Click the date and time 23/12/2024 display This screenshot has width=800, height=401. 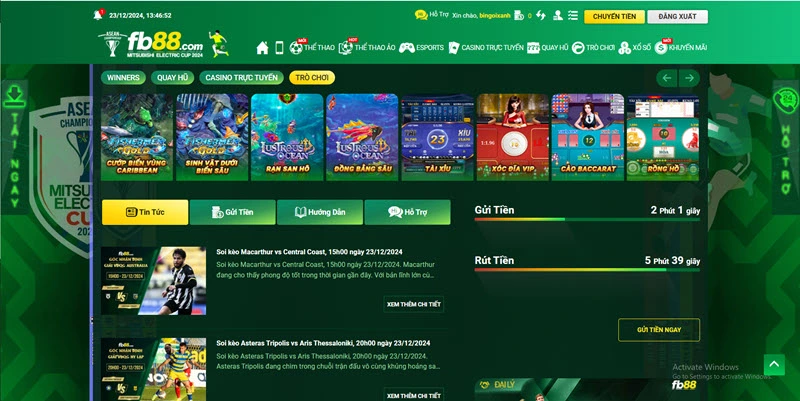click(140, 15)
